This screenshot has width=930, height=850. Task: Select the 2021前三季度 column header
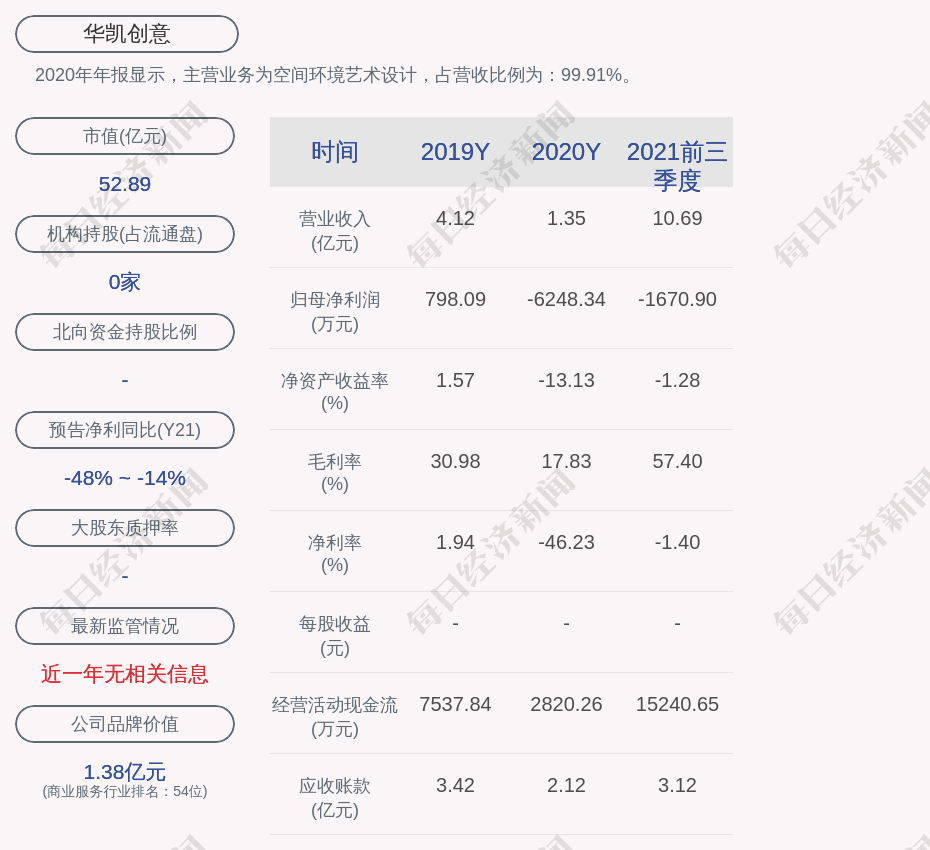(677, 165)
